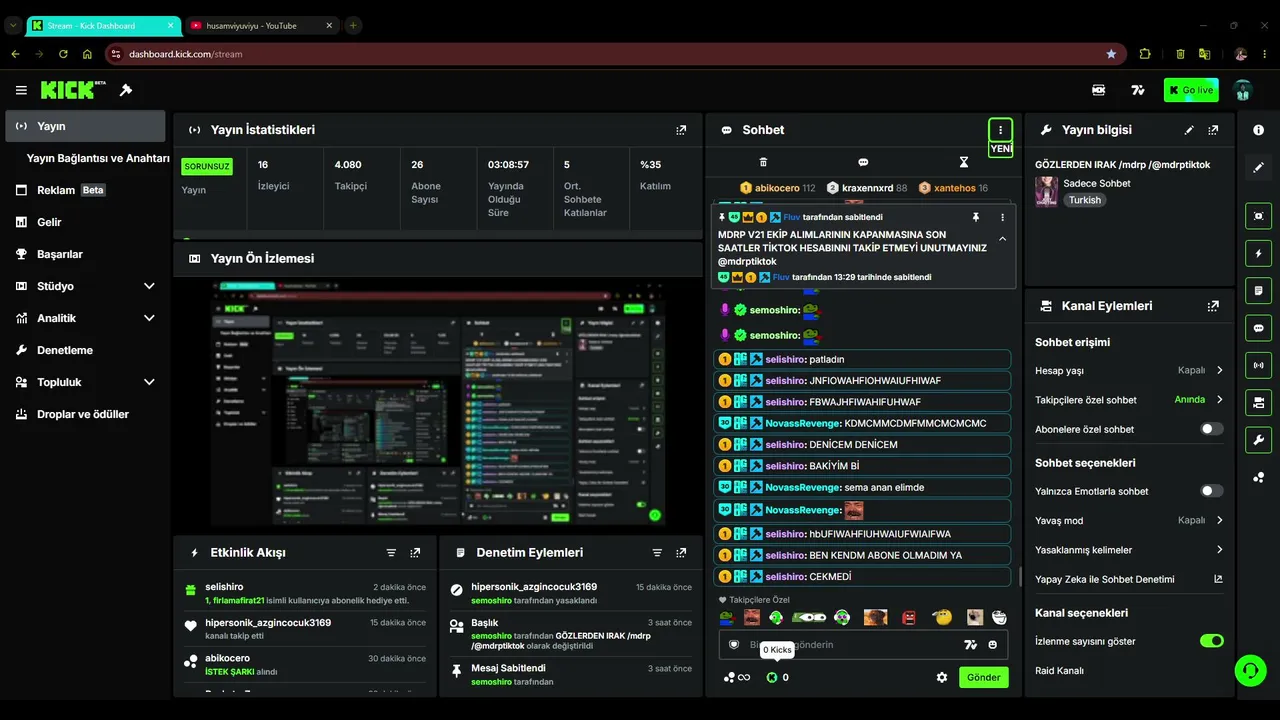
Task: Click hipersonik_azgincocuk3169 in Etkinlik Akışı
Action: click(268, 623)
